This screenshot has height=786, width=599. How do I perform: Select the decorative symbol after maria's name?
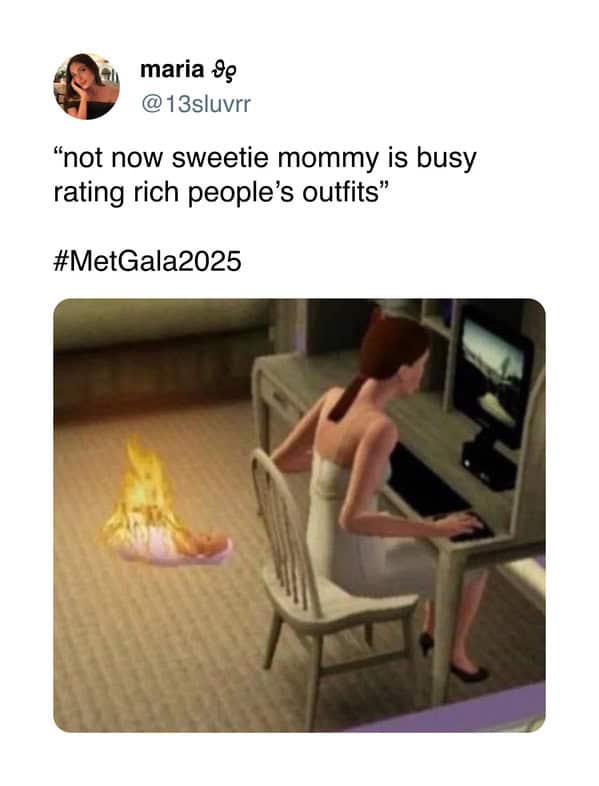[x=222, y=72]
